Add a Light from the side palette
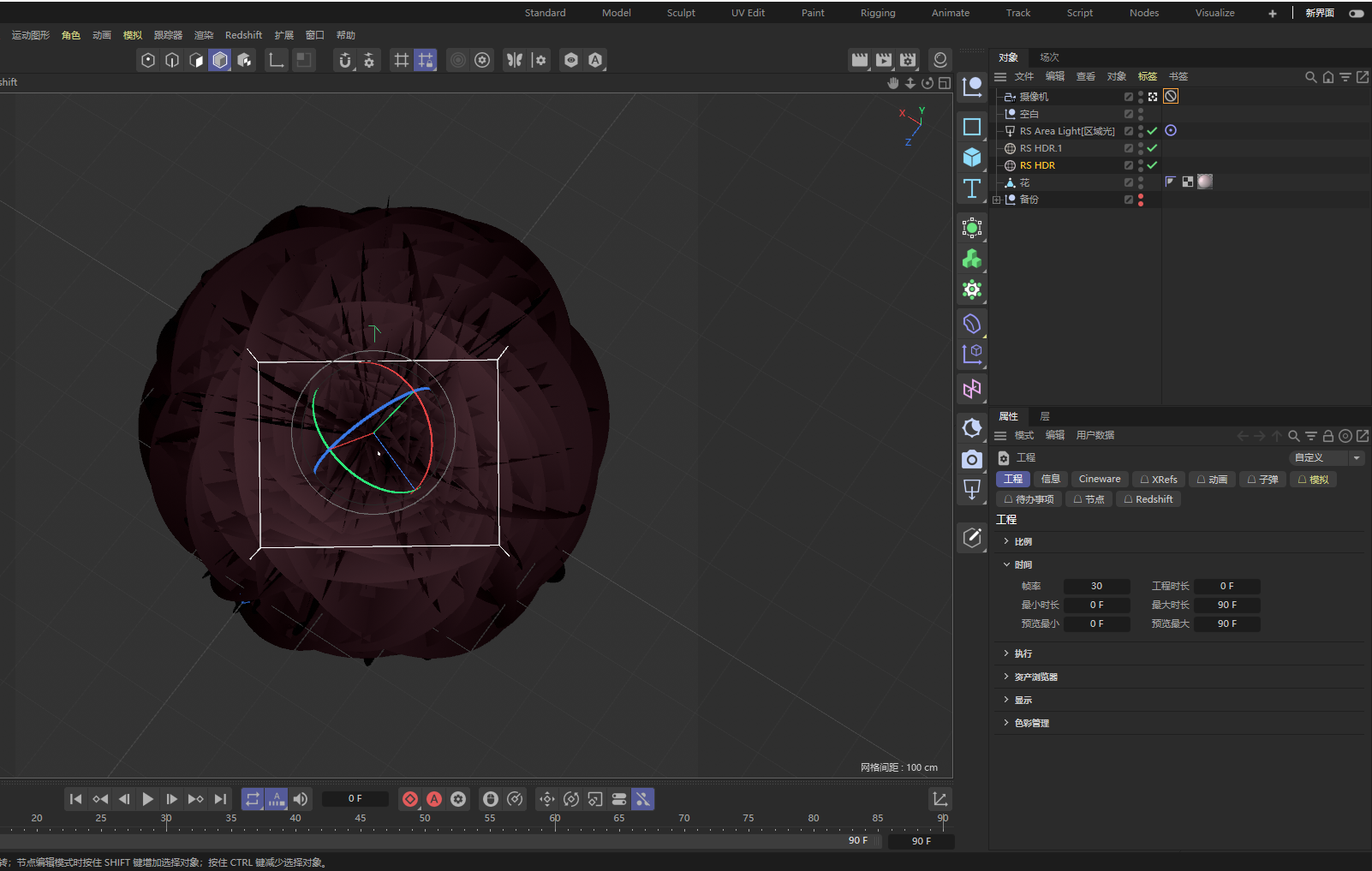The image size is (1372, 871). pos(972,490)
